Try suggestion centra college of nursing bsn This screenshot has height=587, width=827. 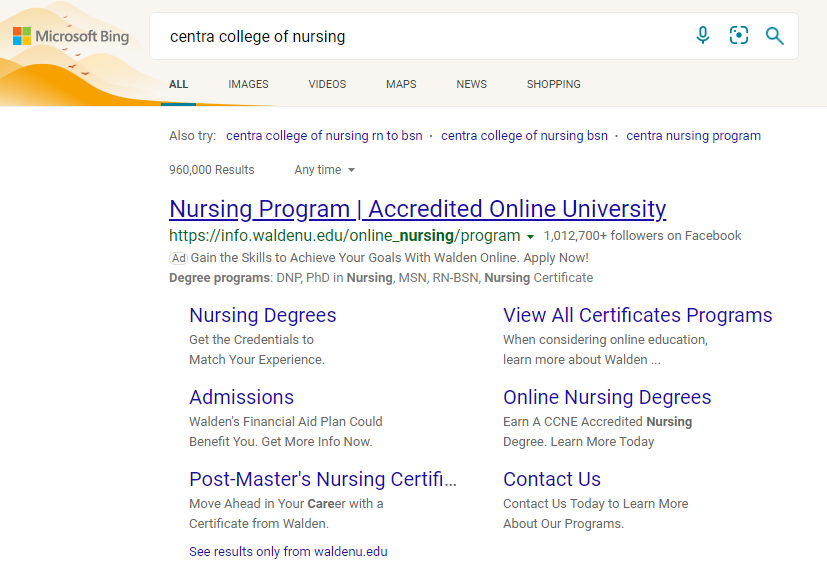coord(524,136)
